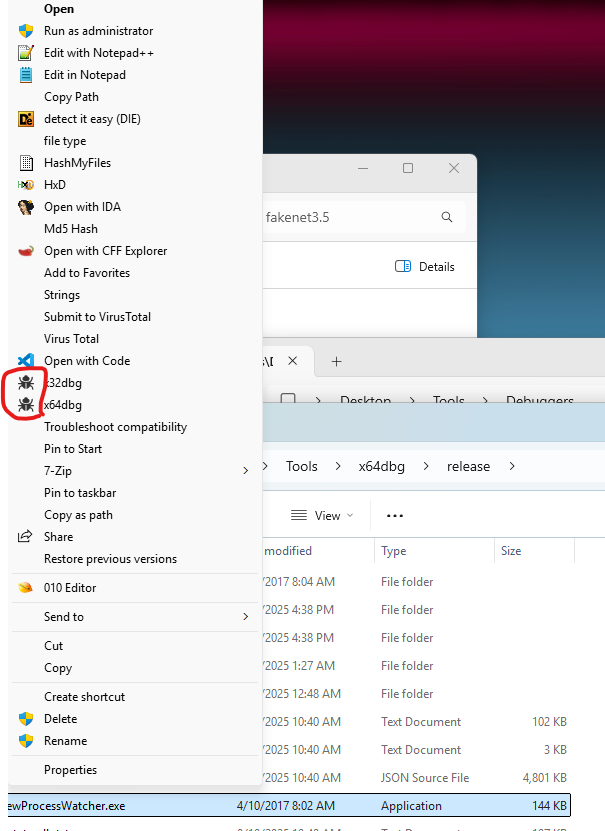Screen dimensions: 605x831
Task: Click the HxD hex editor icon
Action: (26, 185)
